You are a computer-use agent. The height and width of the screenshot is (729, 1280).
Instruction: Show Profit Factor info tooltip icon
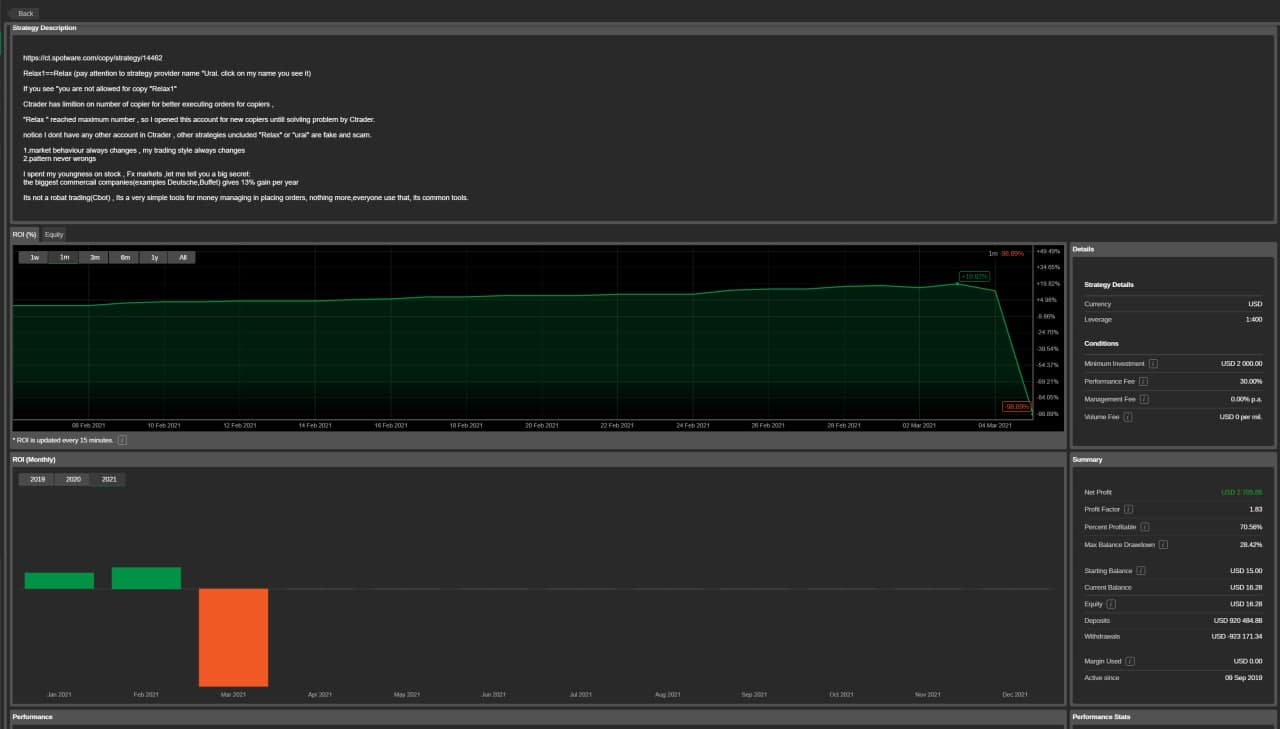pos(1129,510)
